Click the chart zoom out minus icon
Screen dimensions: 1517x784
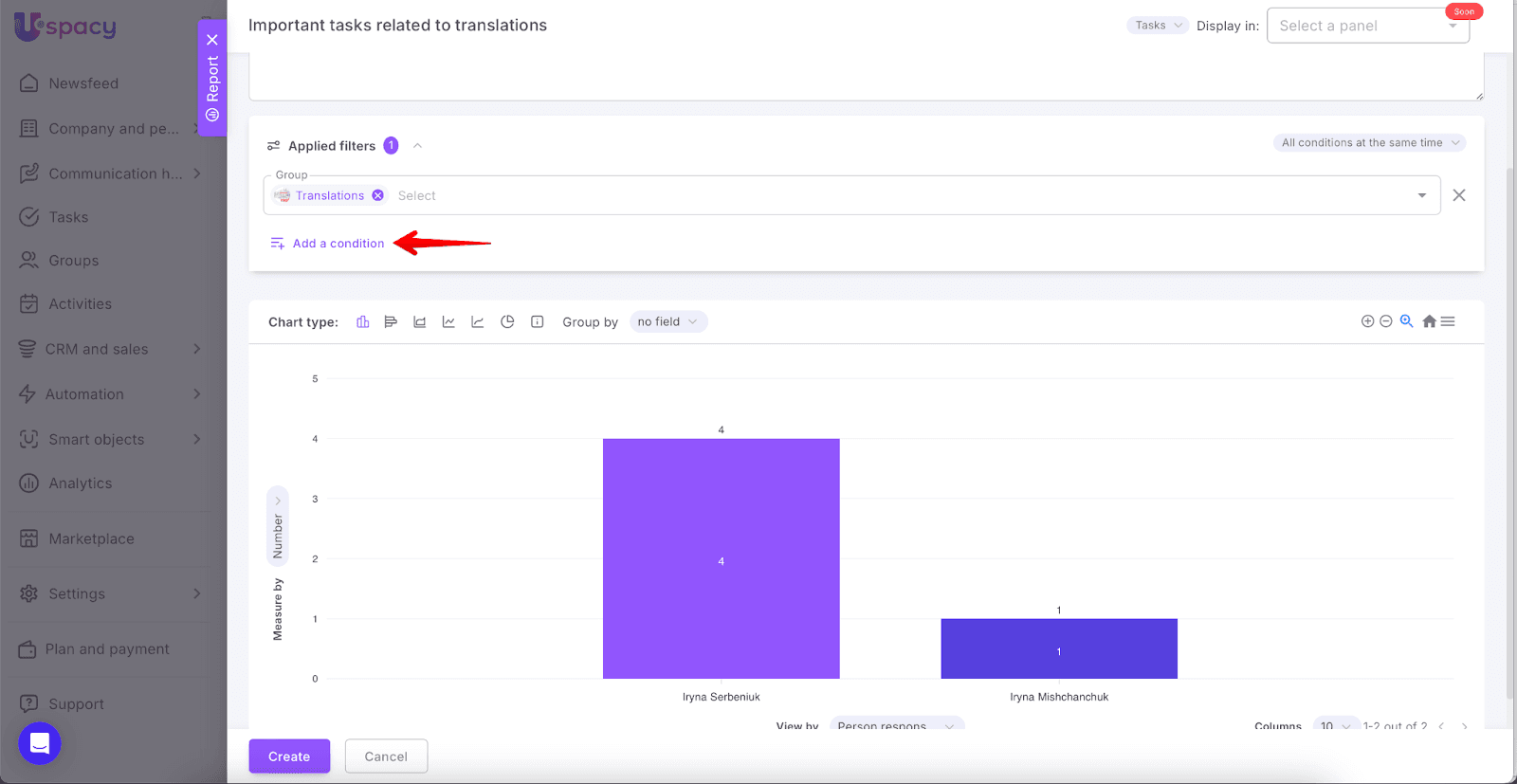[x=1385, y=321]
